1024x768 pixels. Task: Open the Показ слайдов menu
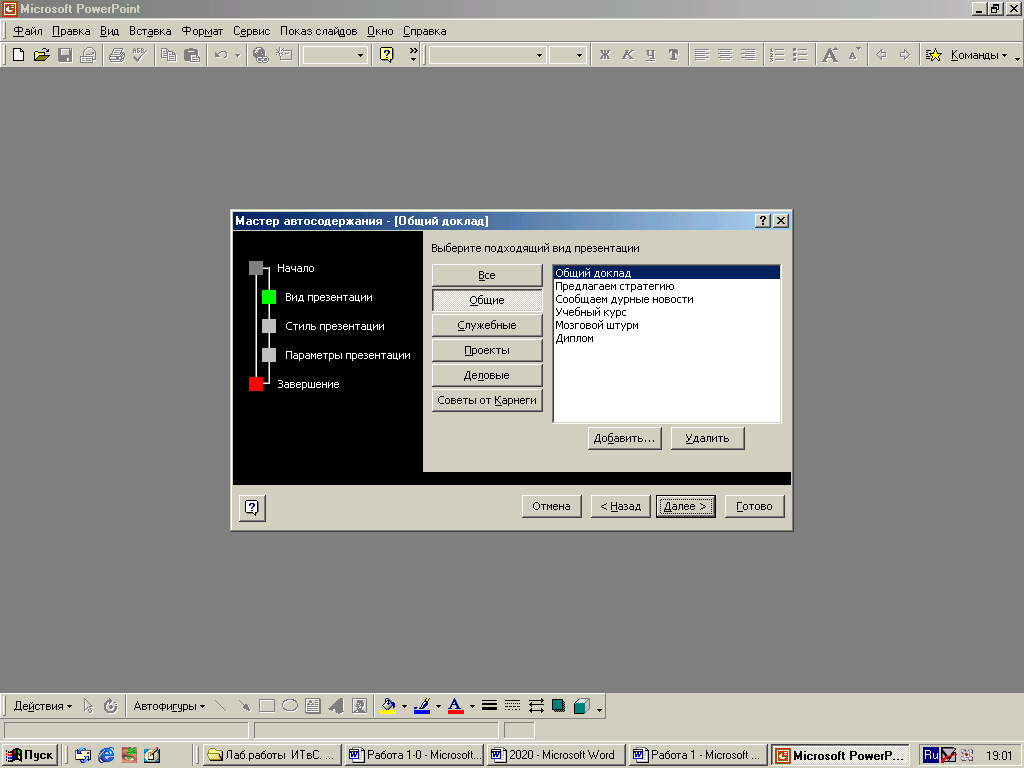point(319,31)
